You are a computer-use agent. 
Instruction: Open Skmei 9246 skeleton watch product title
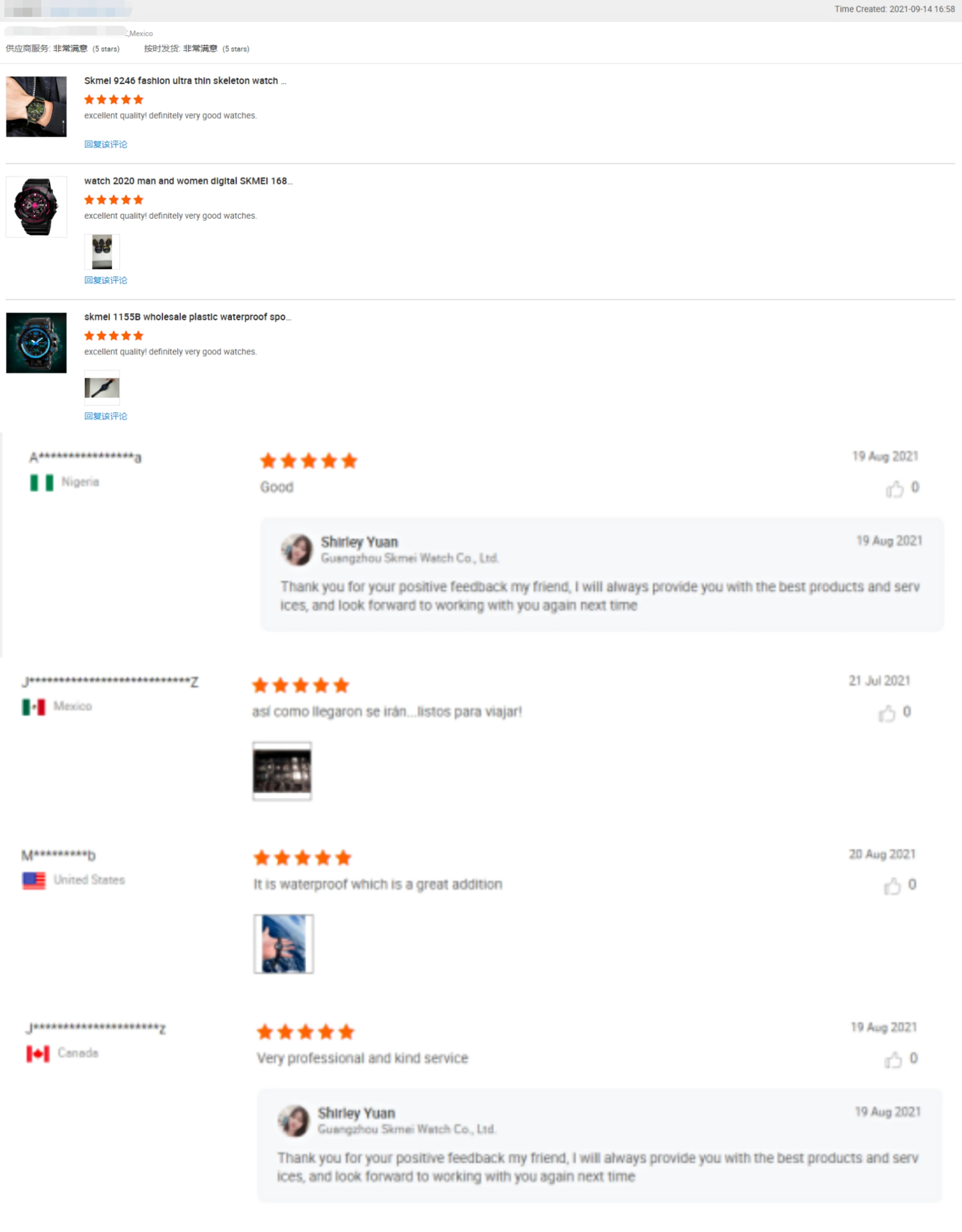[x=185, y=81]
